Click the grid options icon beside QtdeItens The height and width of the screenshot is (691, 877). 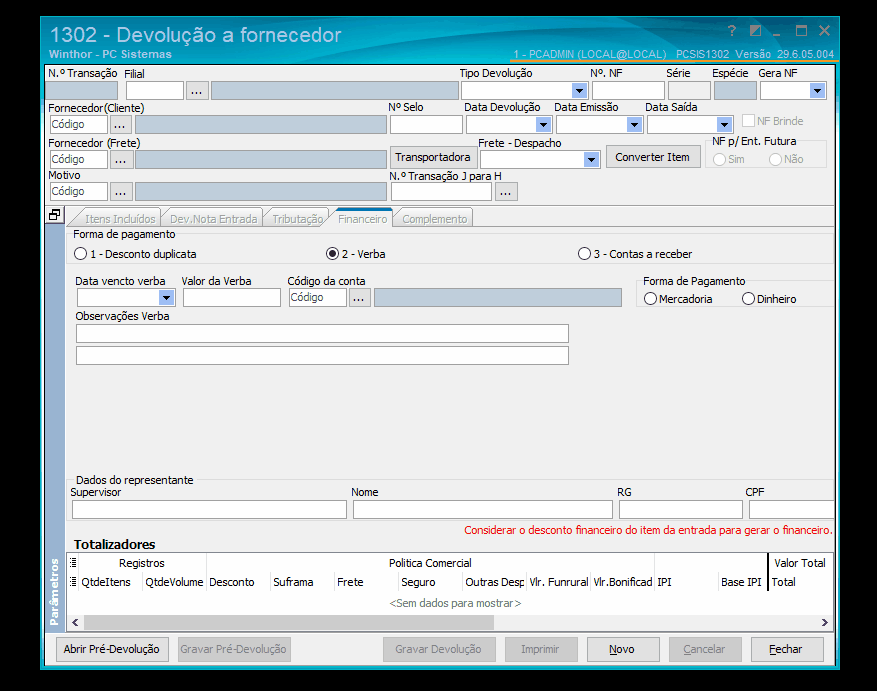73,582
